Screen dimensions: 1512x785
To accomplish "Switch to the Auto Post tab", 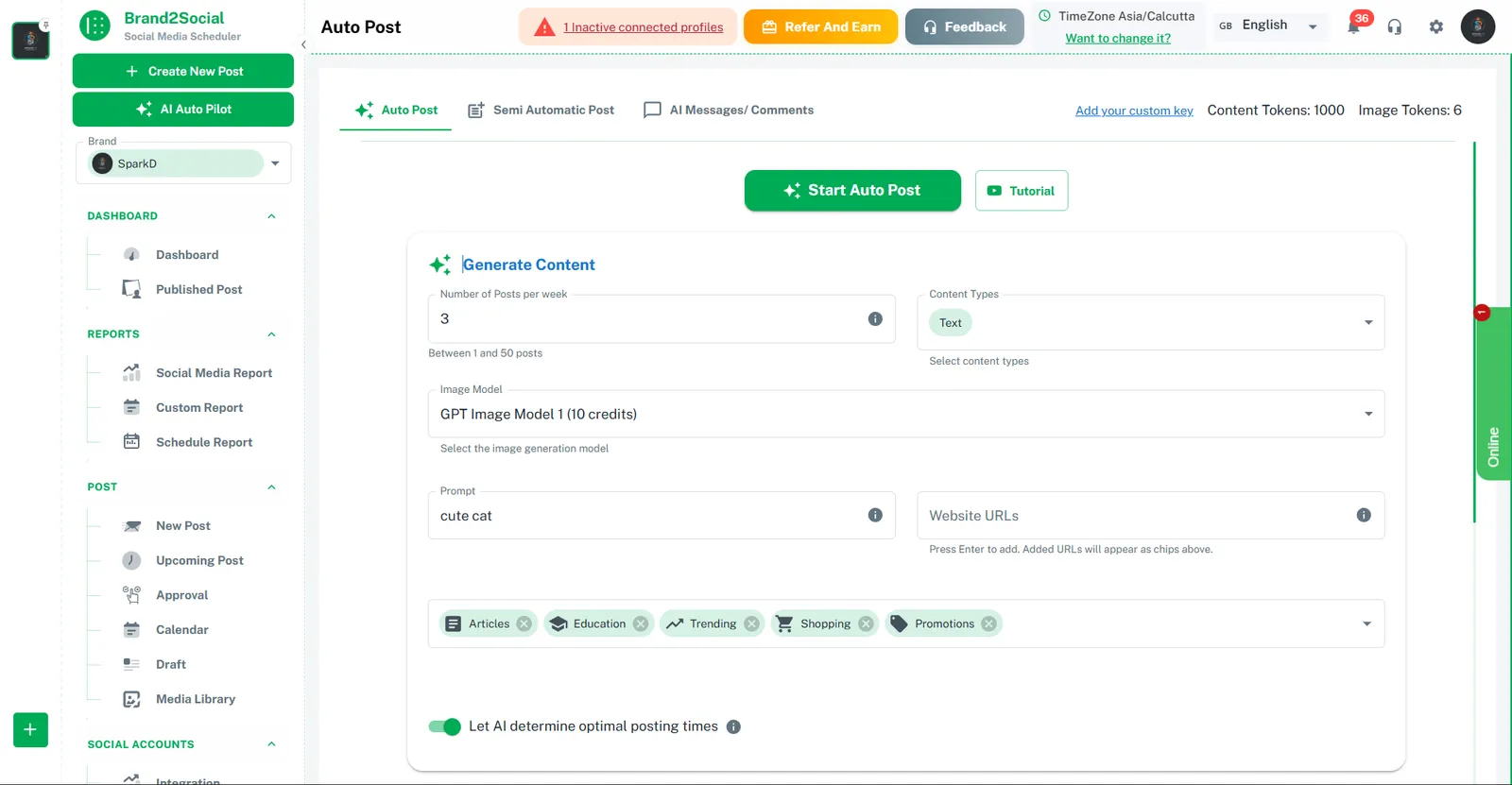I will (x=396, y=111).
